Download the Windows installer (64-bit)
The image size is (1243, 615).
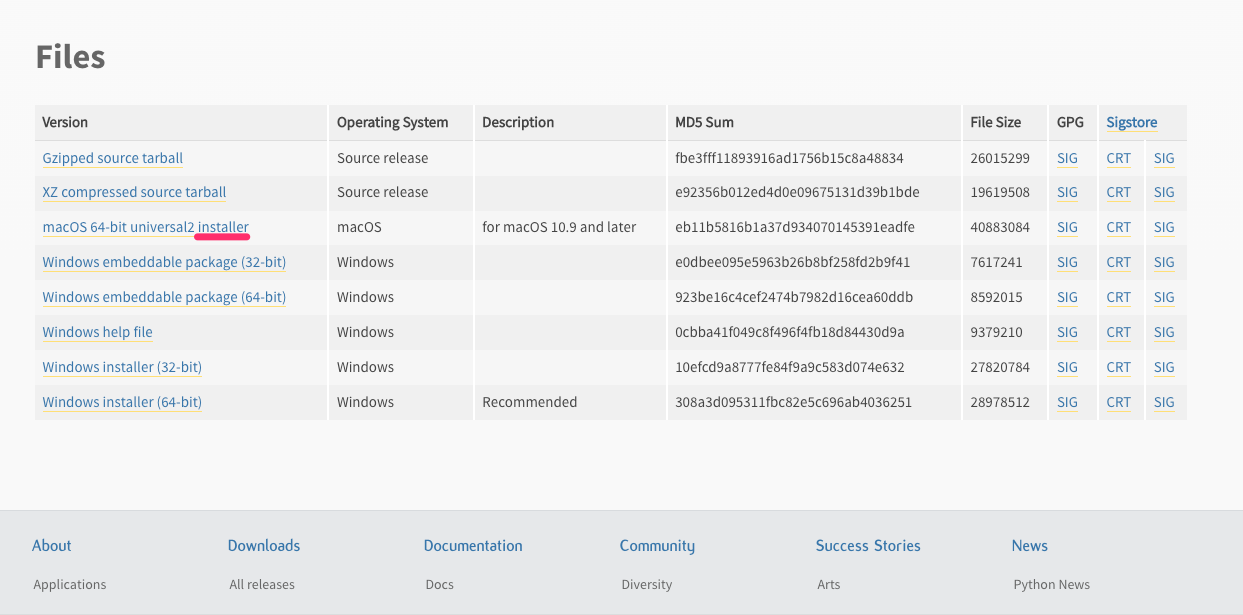click(122, 402)
